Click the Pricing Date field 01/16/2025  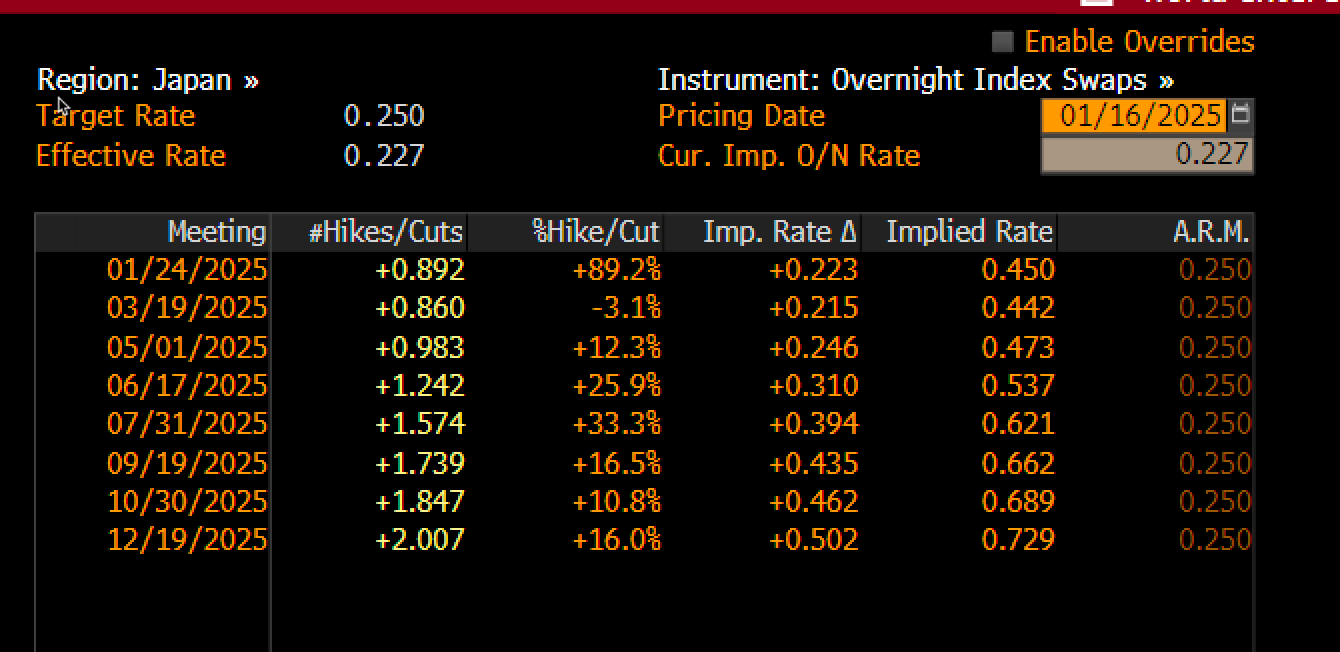pyautogui.click(x=1140, y=116)
